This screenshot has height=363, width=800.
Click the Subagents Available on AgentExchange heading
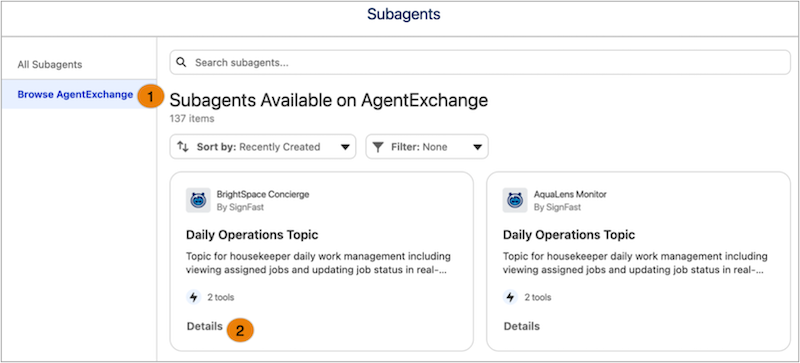pos(329,101)
